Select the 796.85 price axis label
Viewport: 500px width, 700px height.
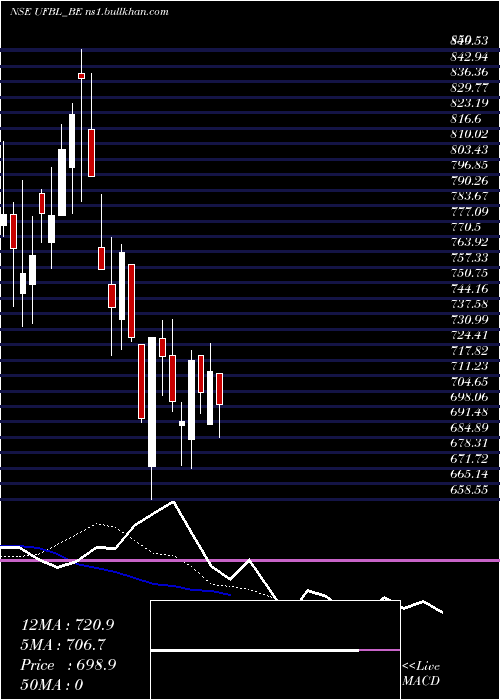coord(469,165)
